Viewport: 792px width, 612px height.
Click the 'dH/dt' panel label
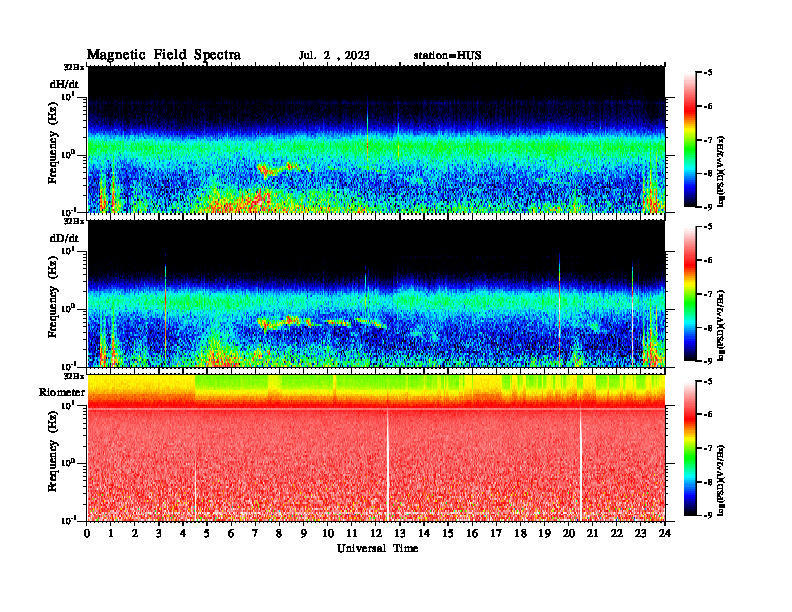pyautogui.click(x=64, y=84)
